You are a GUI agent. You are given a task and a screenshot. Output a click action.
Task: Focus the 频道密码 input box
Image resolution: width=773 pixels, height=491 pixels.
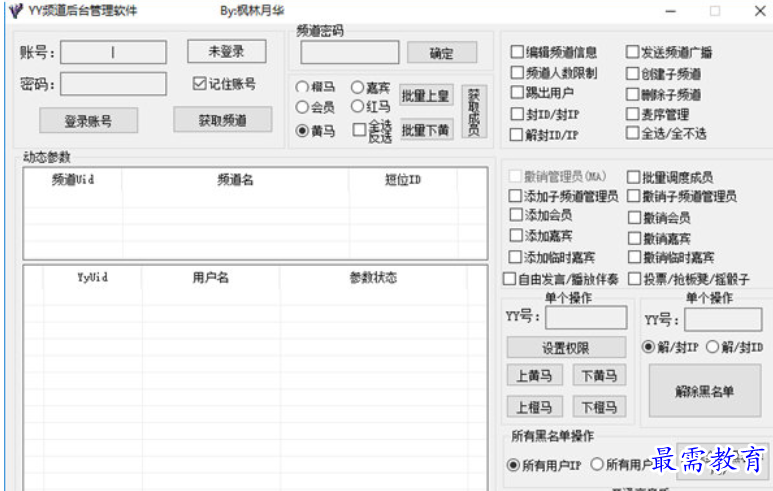click(350, 53)
